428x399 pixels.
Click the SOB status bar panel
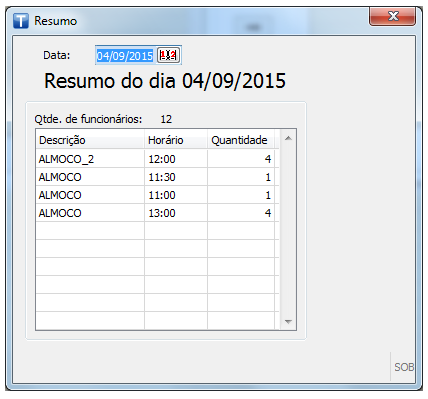coord(403,367)
